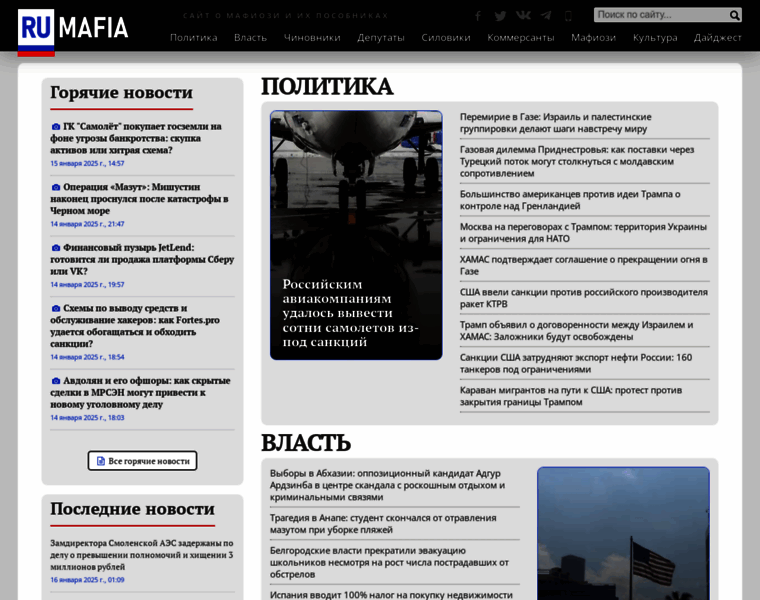Viewport: 760px width, 600px height.
Task: Click camera icon beside JetLend headline
Action: [56, 248]
